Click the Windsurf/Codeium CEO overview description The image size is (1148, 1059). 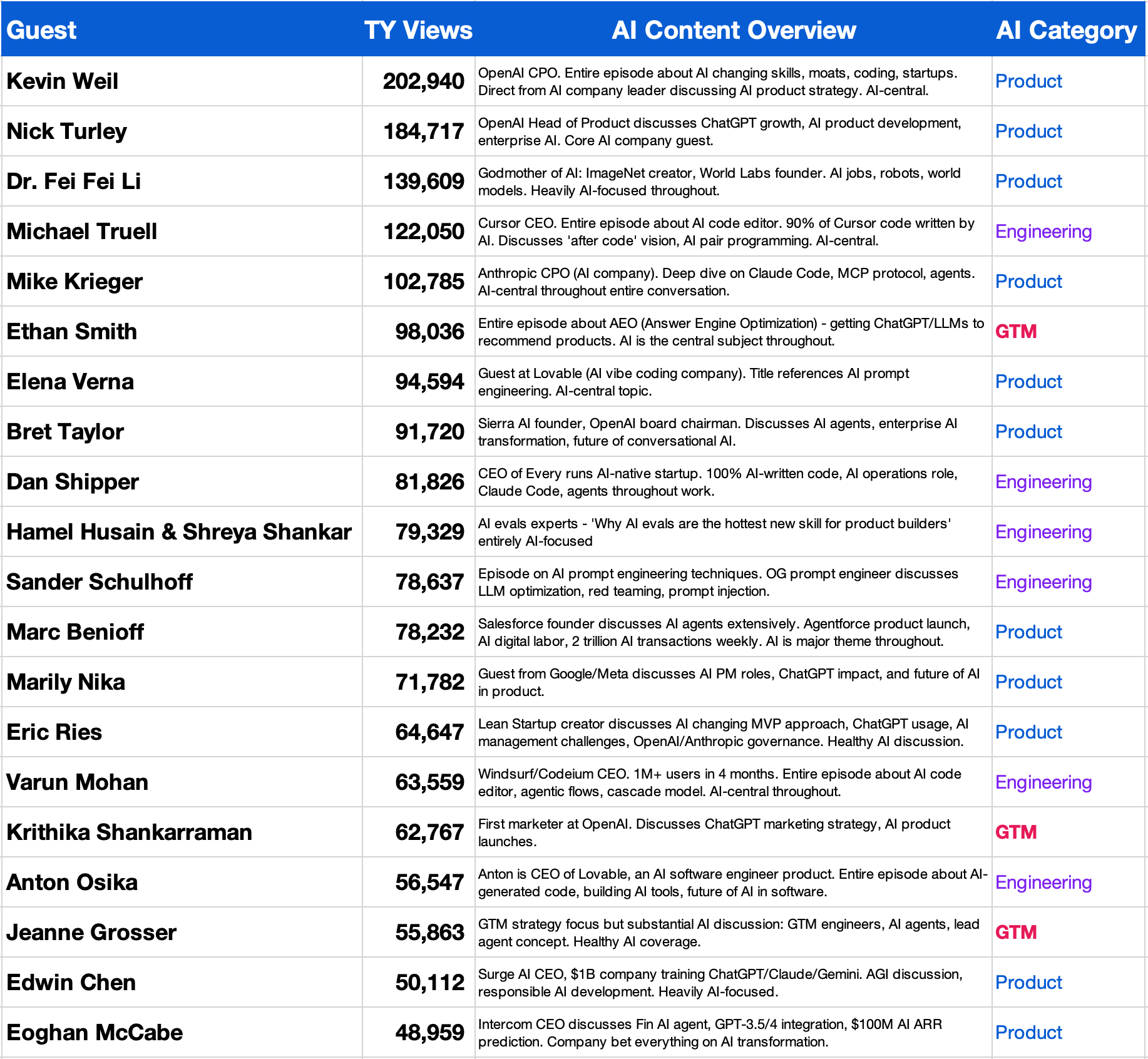pyautogui.click(x=720, y=782)
